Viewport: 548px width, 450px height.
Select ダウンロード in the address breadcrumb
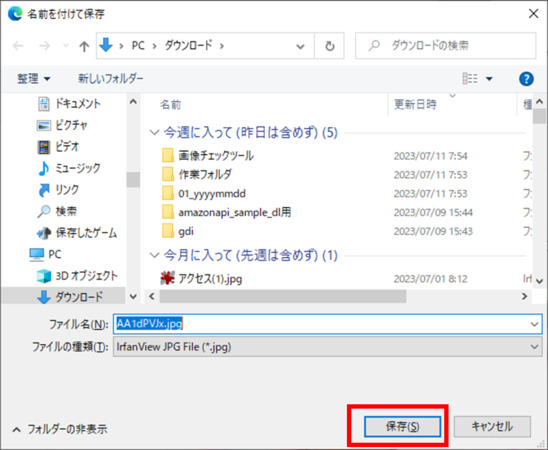click(188, 45)
